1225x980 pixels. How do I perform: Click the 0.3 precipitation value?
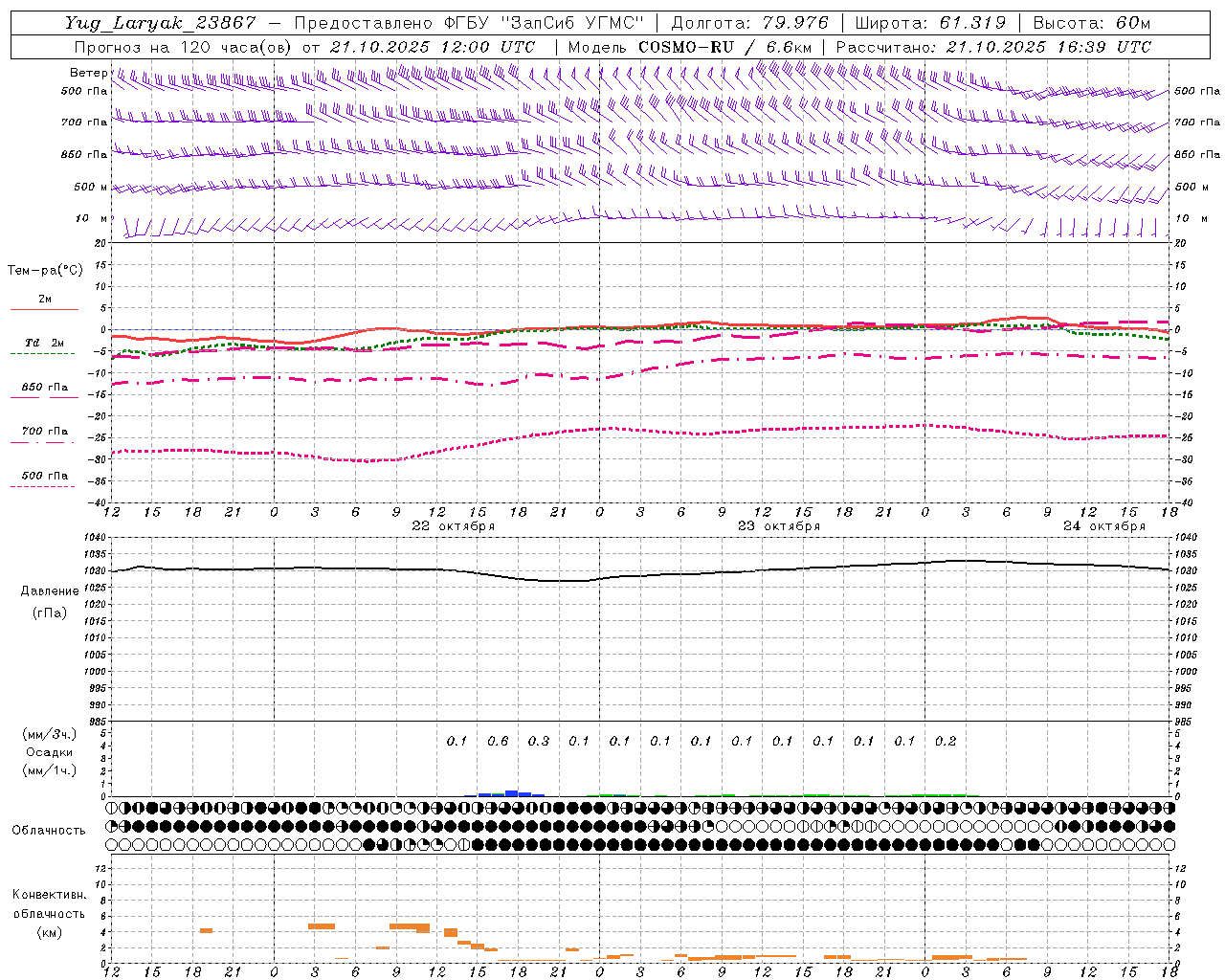[x=539, y=742]
